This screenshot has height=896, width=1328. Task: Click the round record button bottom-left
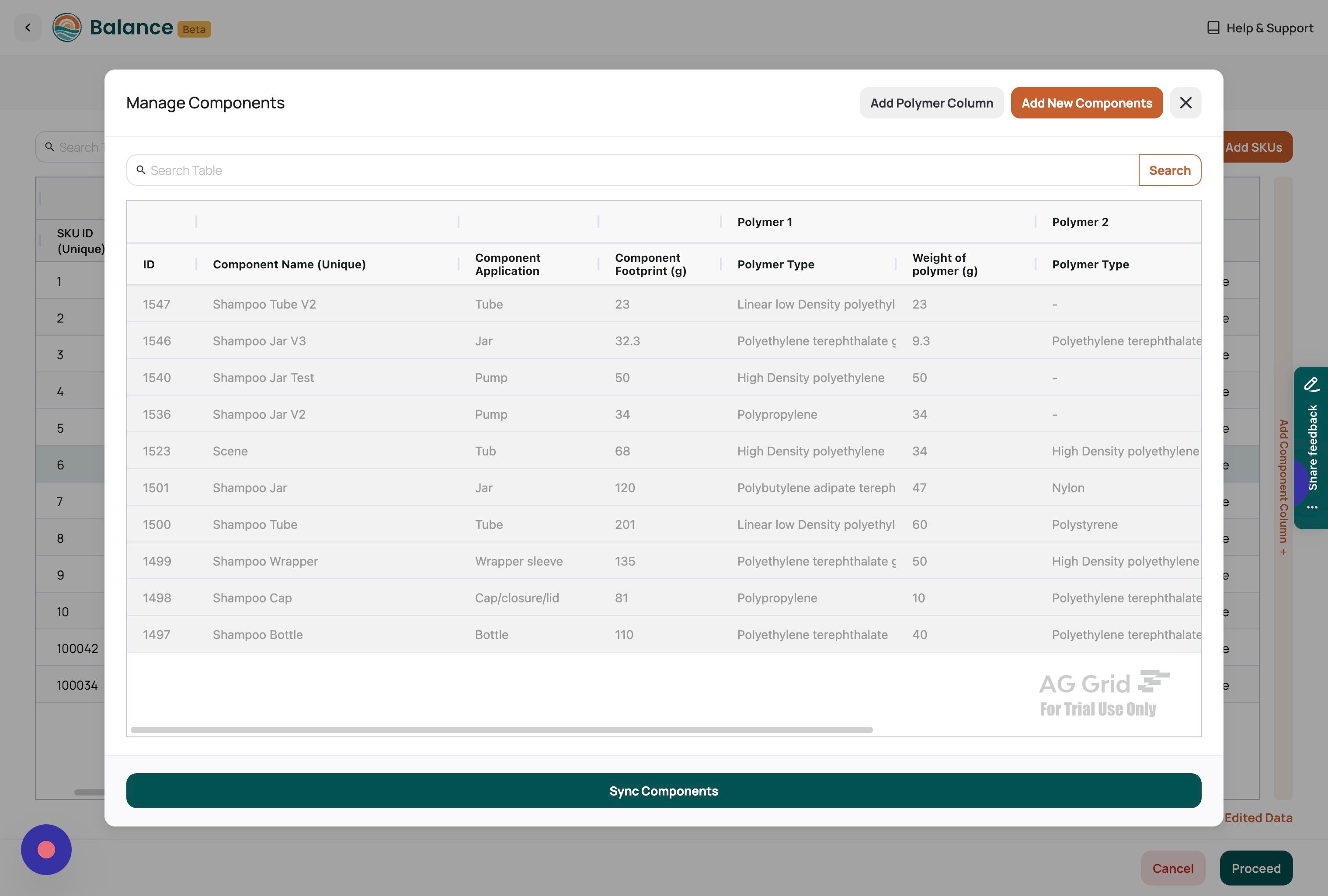point(46,850)
